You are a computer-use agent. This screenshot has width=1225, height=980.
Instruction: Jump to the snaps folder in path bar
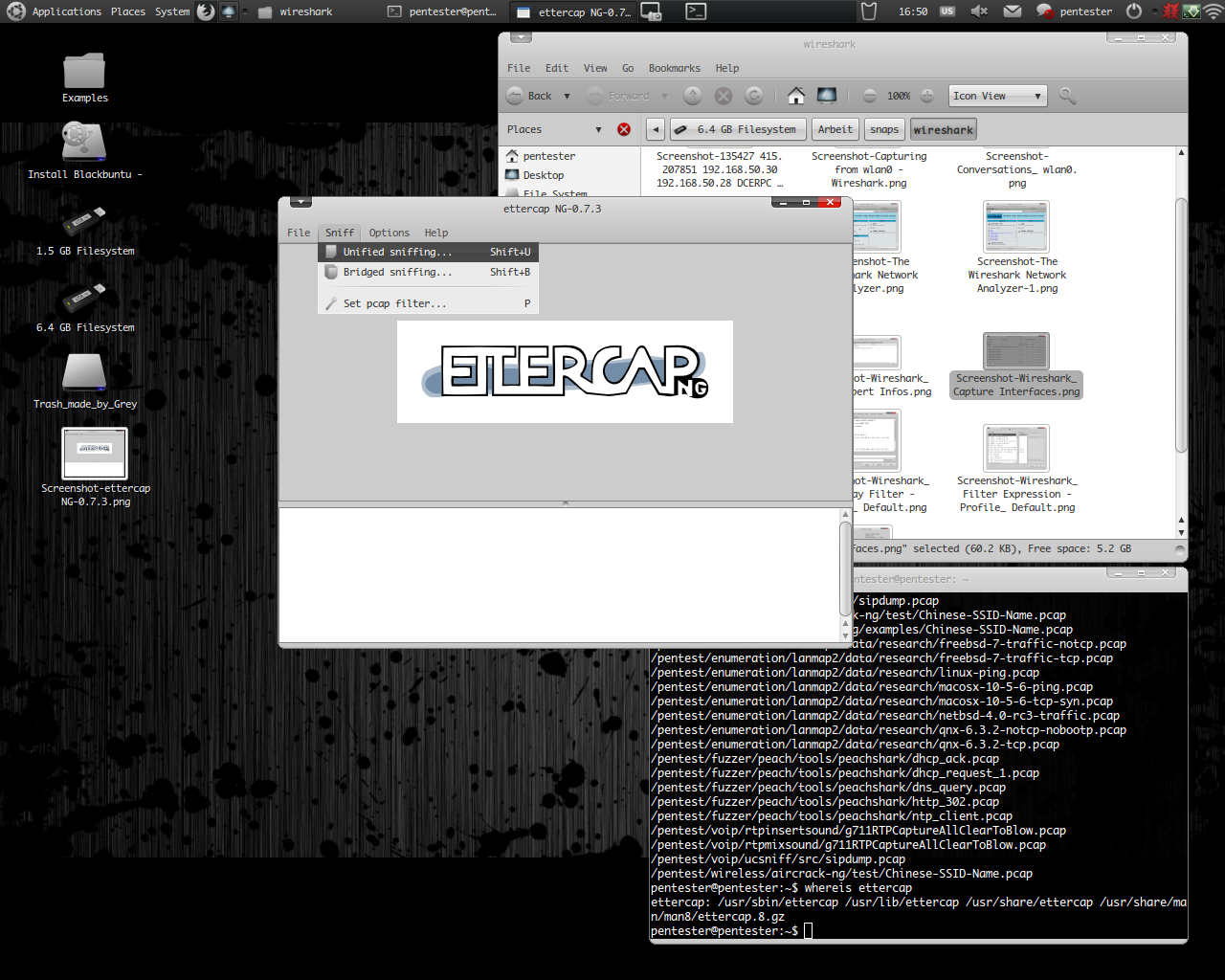pos(884,129)
